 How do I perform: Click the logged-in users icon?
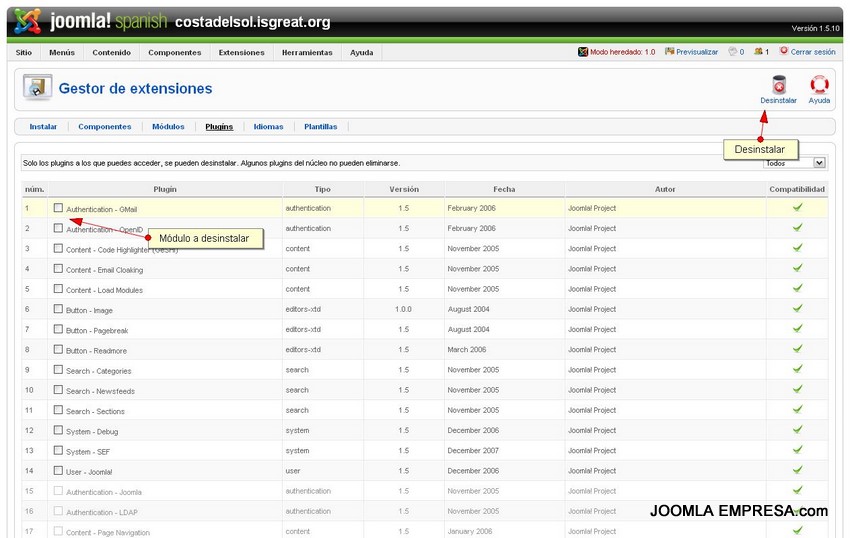[x=758, y=52]
